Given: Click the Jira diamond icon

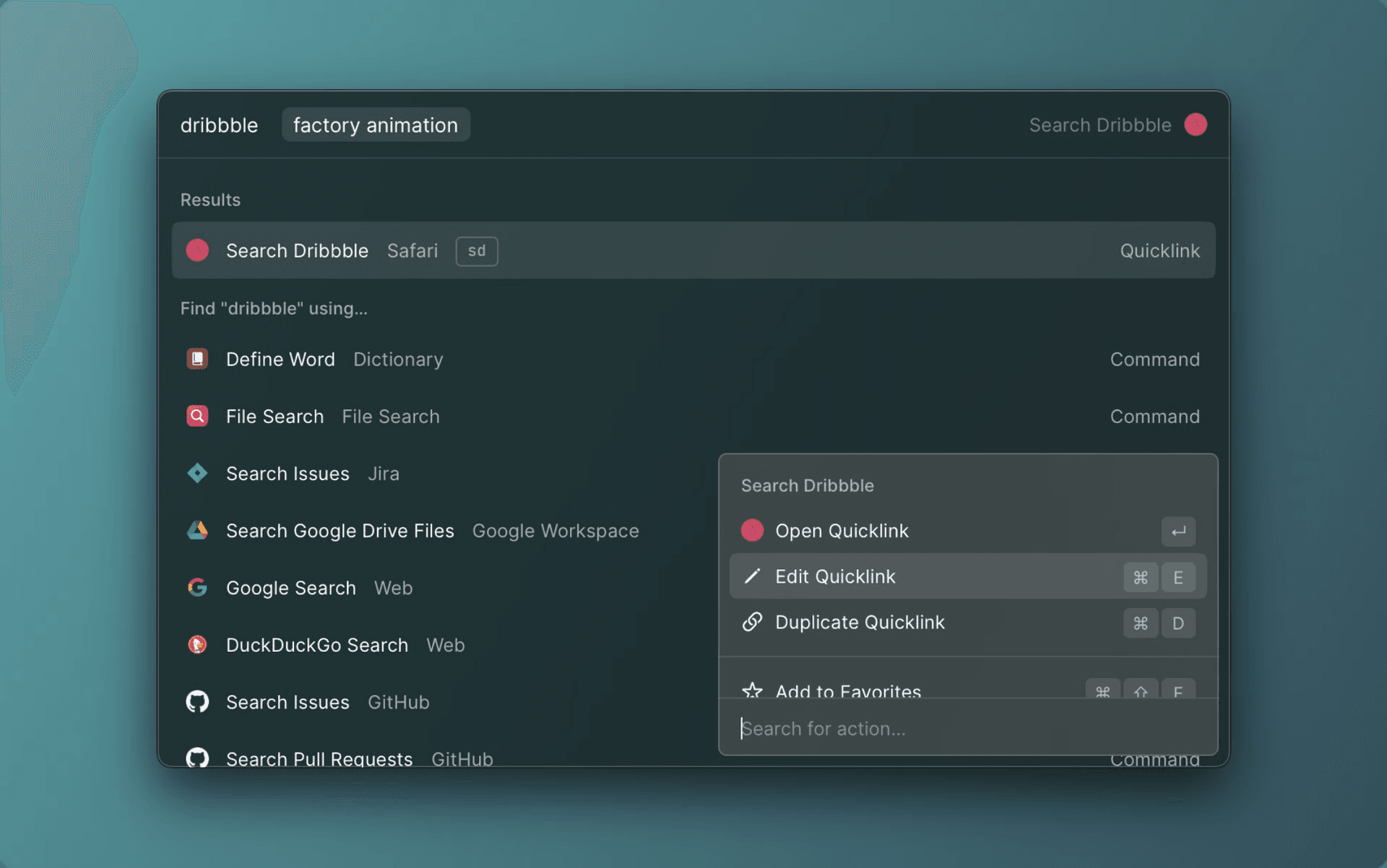Looking at the screenshot, I should click(196, 474).
